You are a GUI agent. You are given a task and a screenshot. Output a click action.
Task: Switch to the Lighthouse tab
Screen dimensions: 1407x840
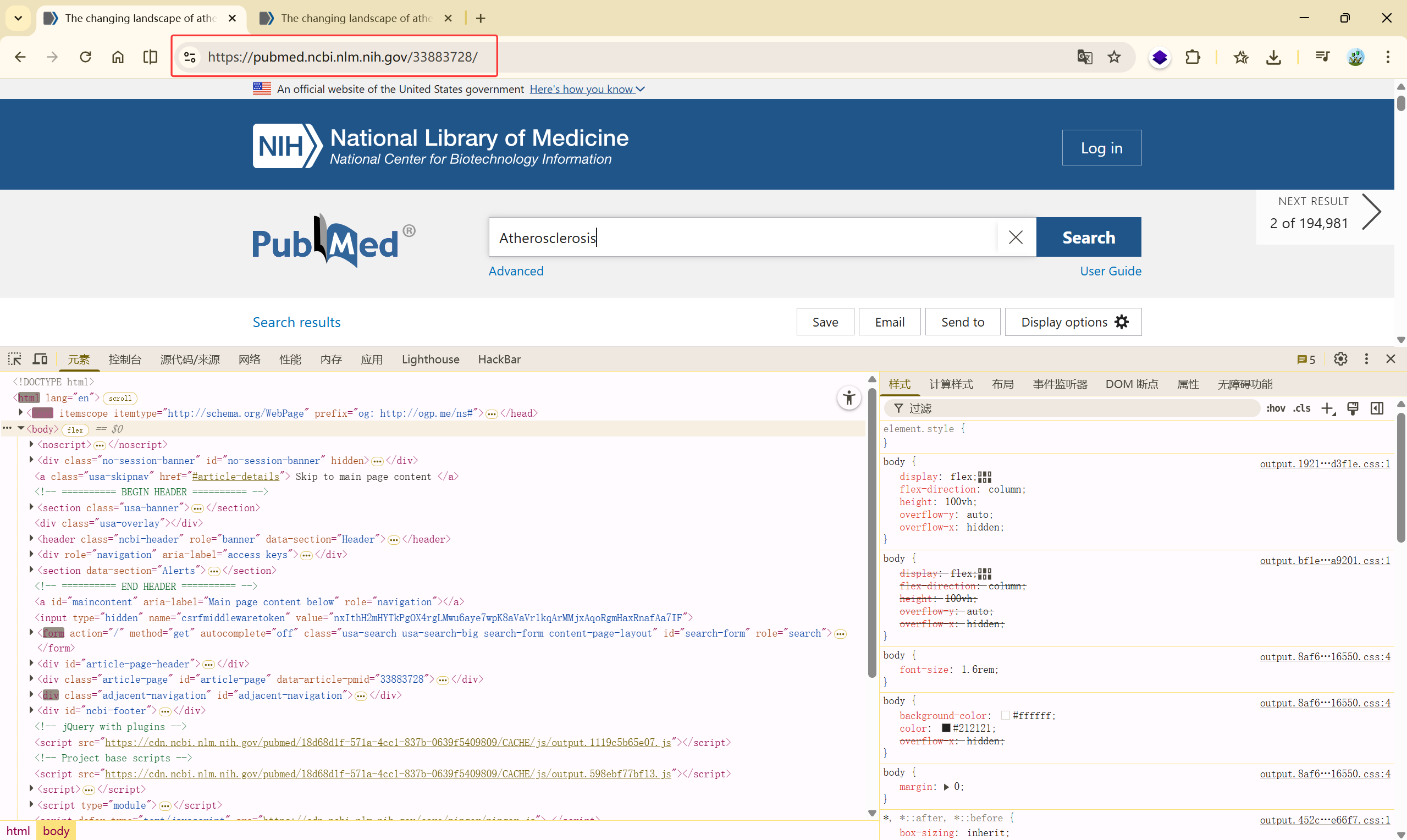430,360
